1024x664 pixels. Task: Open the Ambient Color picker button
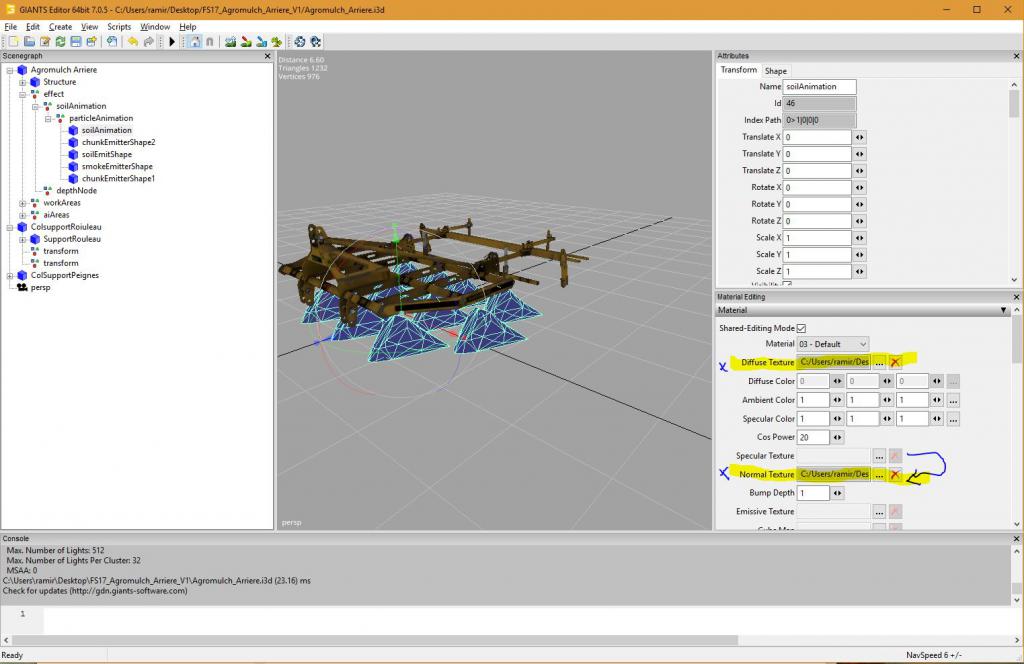953,400
